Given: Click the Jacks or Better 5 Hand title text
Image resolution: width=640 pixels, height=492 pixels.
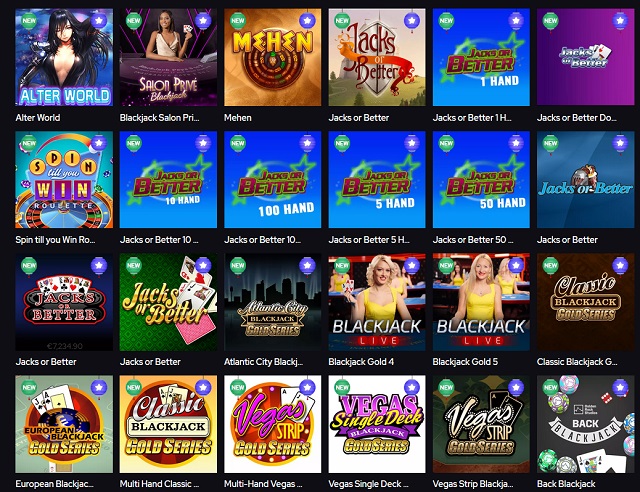Looking at the screenshot, I should click(369, 240).
